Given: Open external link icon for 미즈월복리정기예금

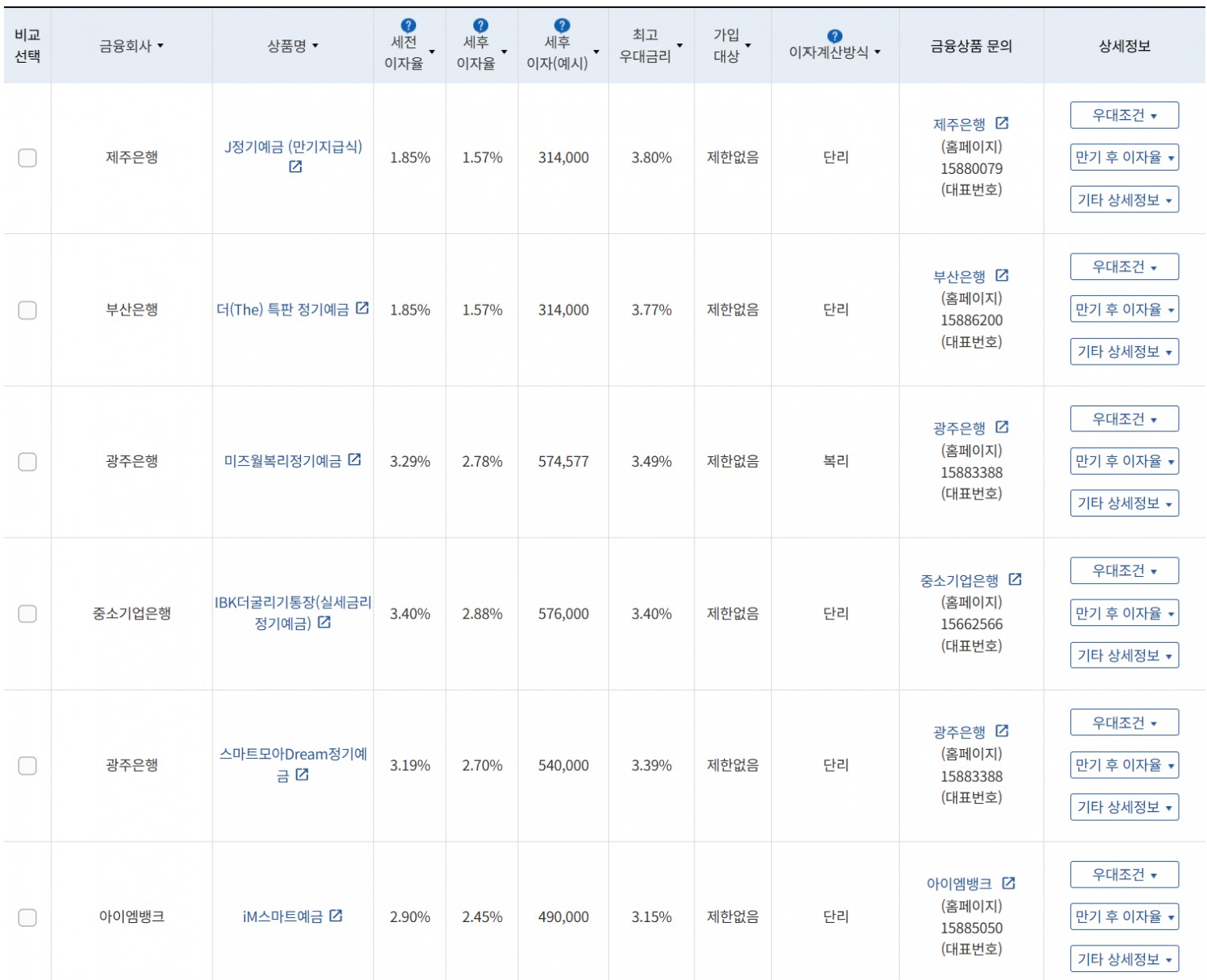Looking at the screenshot, I should click(x=354, y=459).
